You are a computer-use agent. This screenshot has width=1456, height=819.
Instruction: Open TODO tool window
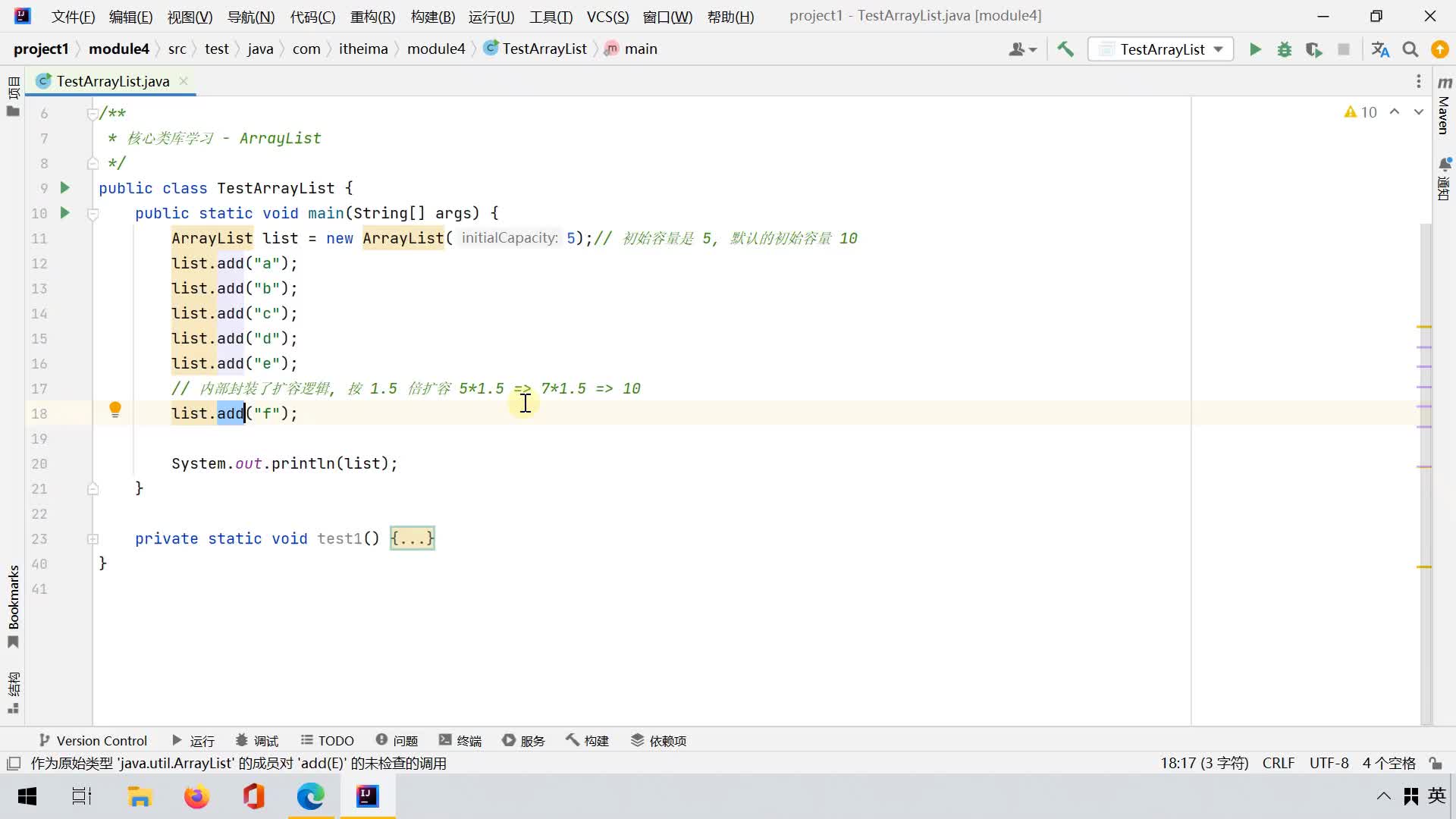[x=328, y=741]
